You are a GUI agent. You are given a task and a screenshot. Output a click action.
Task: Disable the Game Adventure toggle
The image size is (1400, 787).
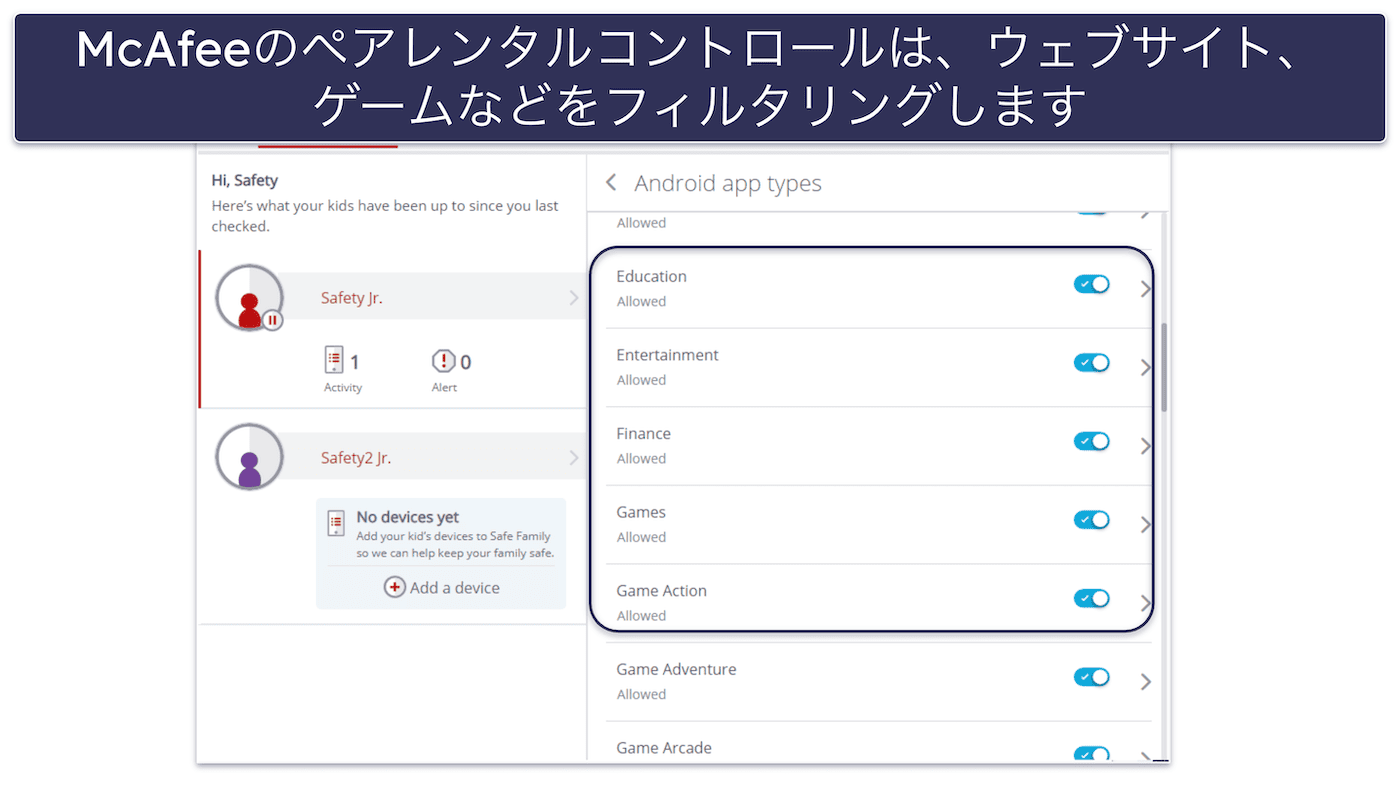1091,677
